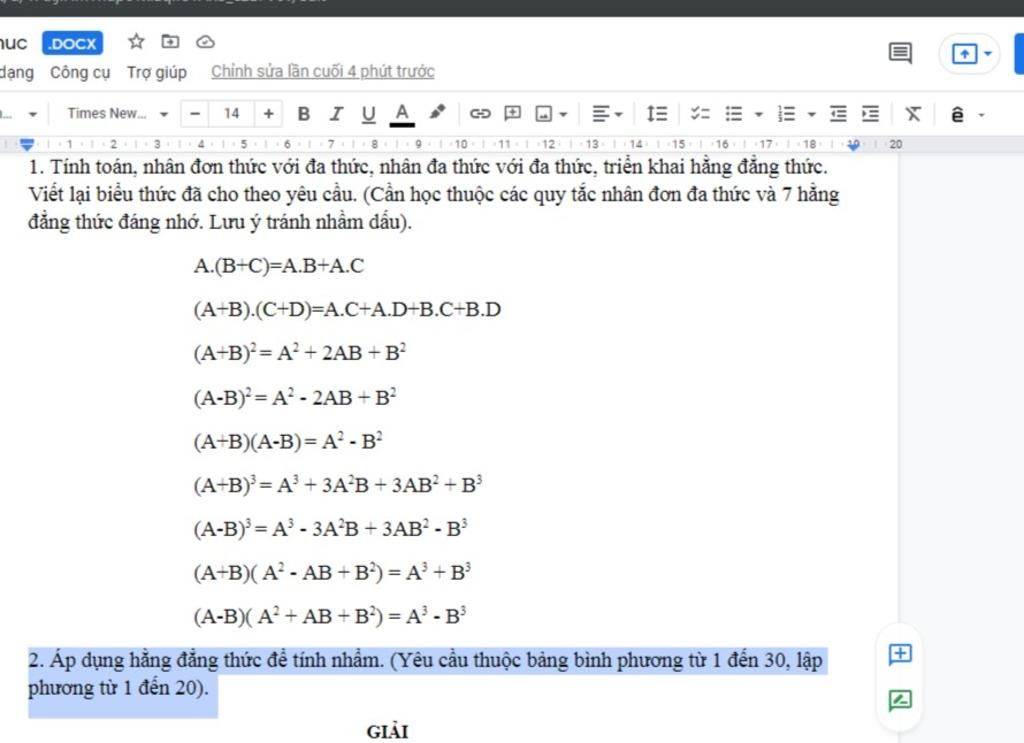Add a comment from the toolbar

point(513,114)
